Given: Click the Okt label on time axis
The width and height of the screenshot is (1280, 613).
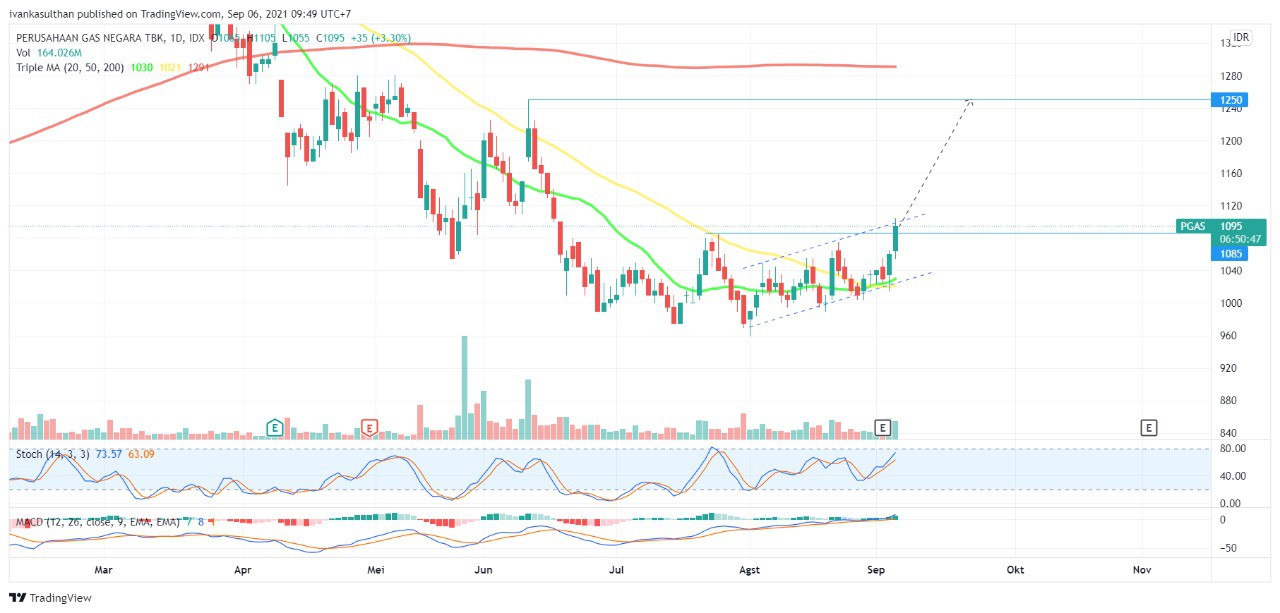Looking at the screenshot, I should coord(1015,569).
